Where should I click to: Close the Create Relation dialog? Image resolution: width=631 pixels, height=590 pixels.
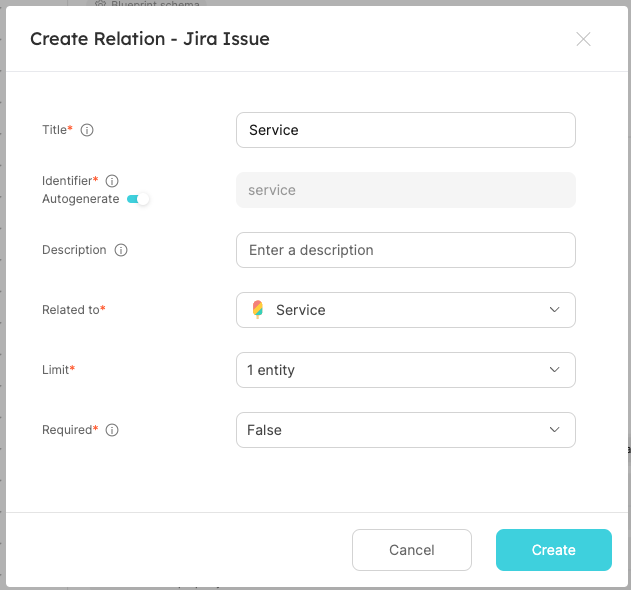pos(583,39)
